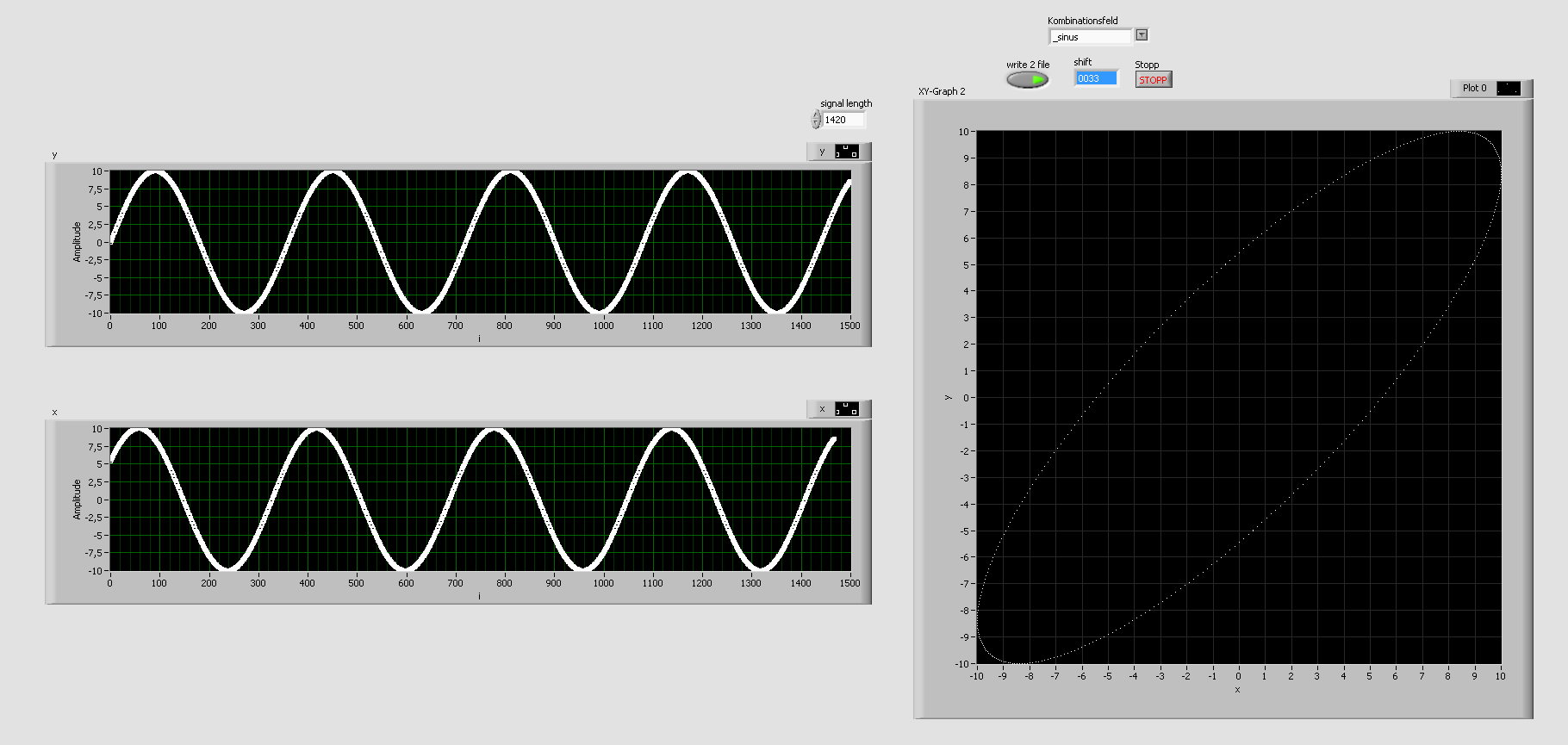This screenshot has width=1568, height=745.
Task: Click the x legend label above lower graph
Action: [x=822, y=409]
